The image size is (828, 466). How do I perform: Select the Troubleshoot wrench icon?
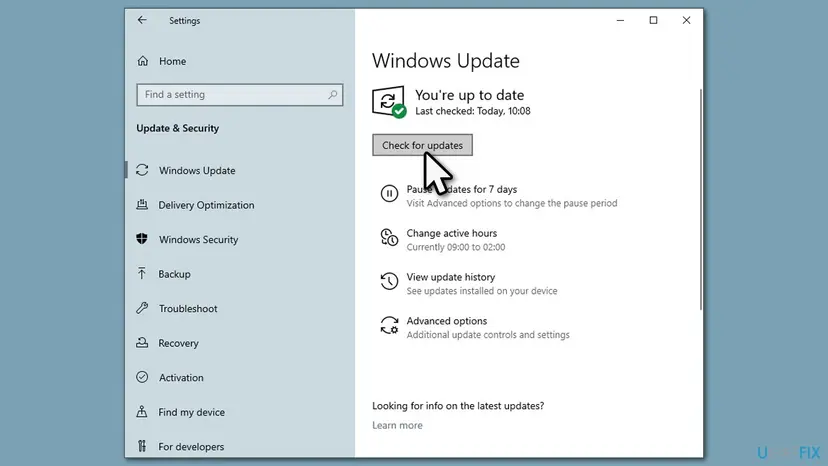tap(142, 308)
